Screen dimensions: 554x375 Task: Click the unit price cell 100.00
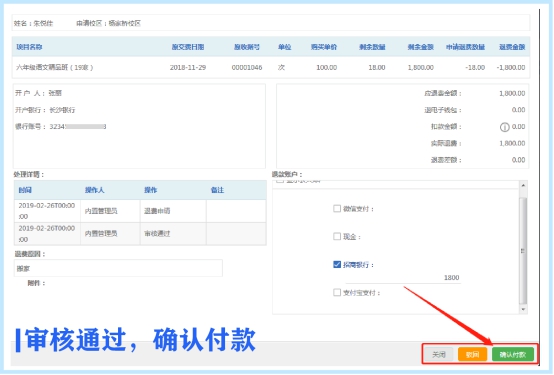[326, 68]
